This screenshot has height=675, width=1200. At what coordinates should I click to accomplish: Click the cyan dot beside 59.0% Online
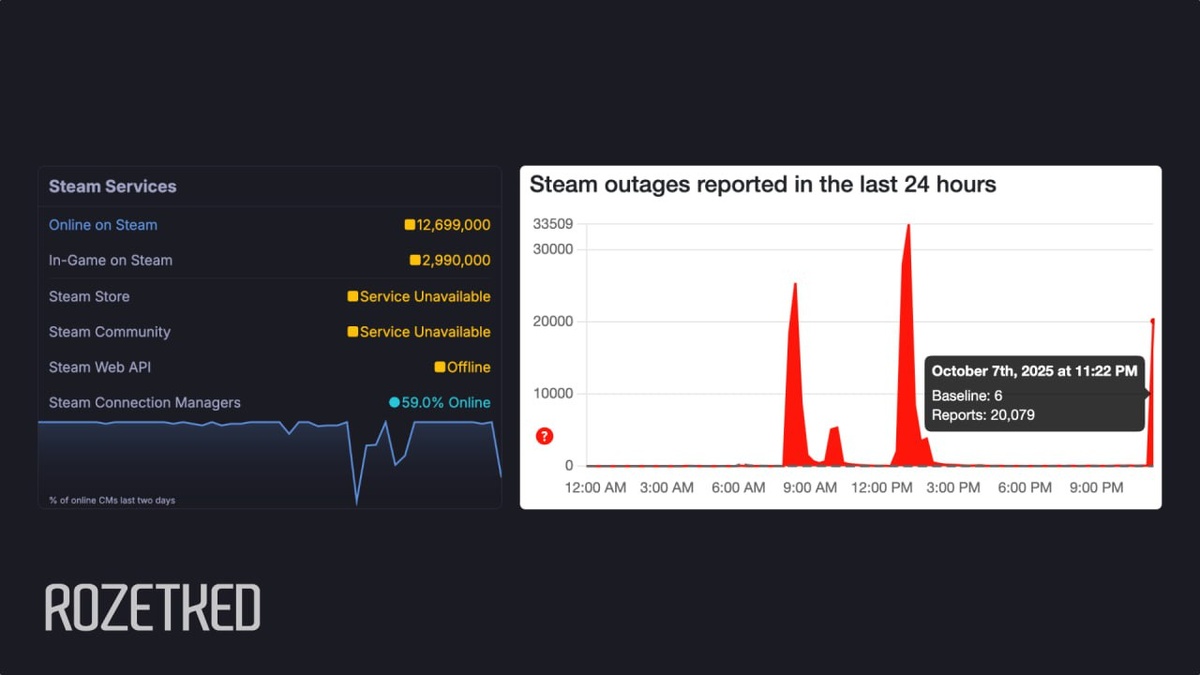pos(394,402)
